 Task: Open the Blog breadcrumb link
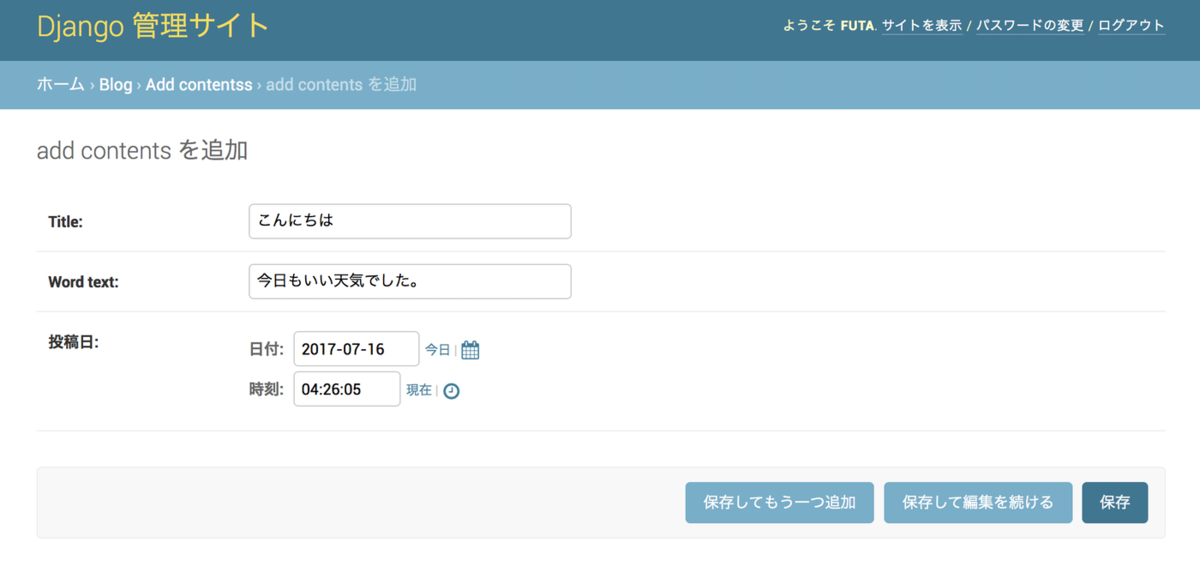116,85
